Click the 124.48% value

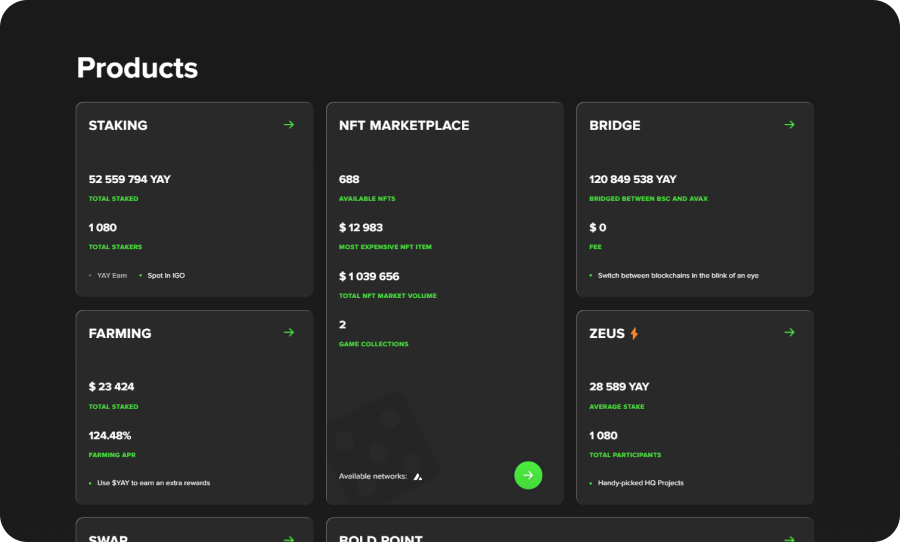(110, 436)
